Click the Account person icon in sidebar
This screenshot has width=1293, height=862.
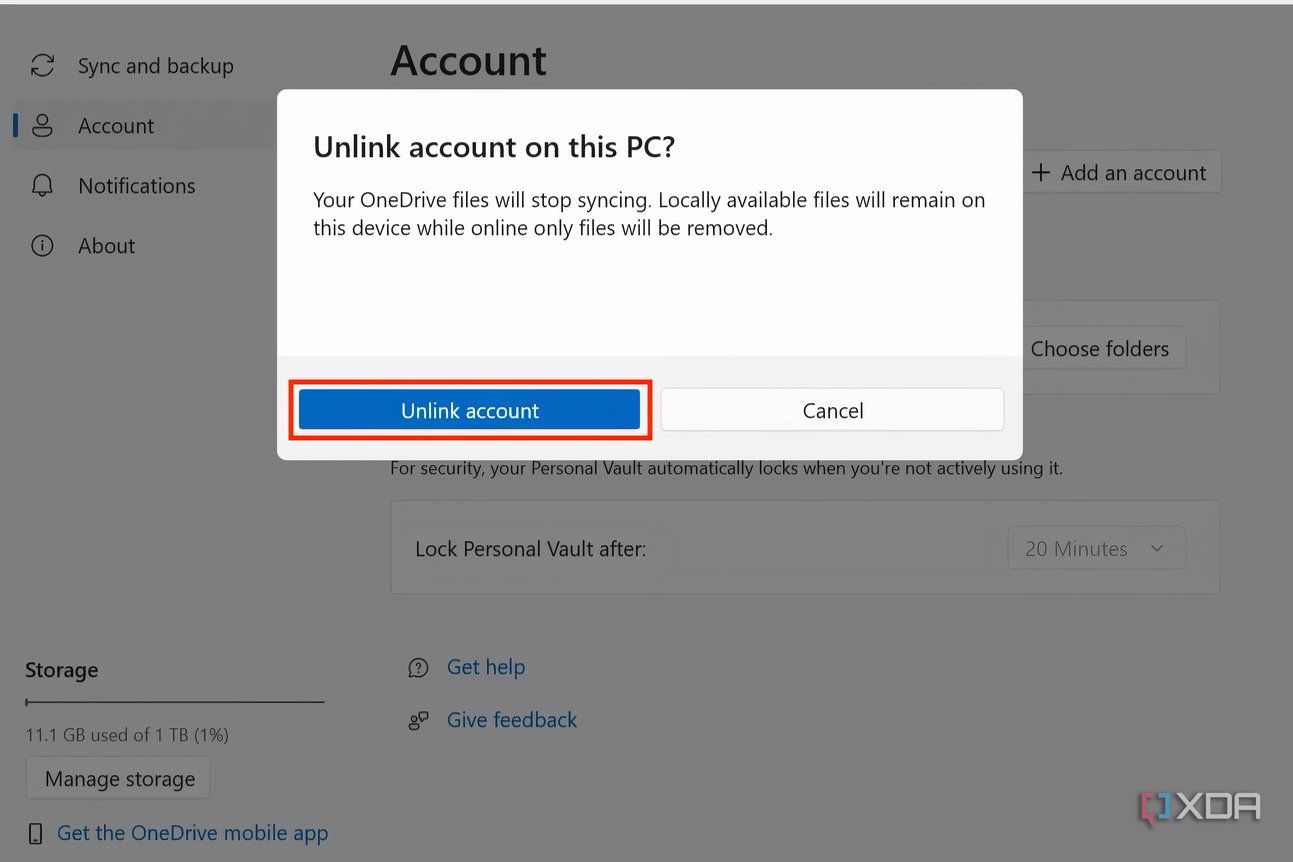pyautogui.click(x=42, y=125)
